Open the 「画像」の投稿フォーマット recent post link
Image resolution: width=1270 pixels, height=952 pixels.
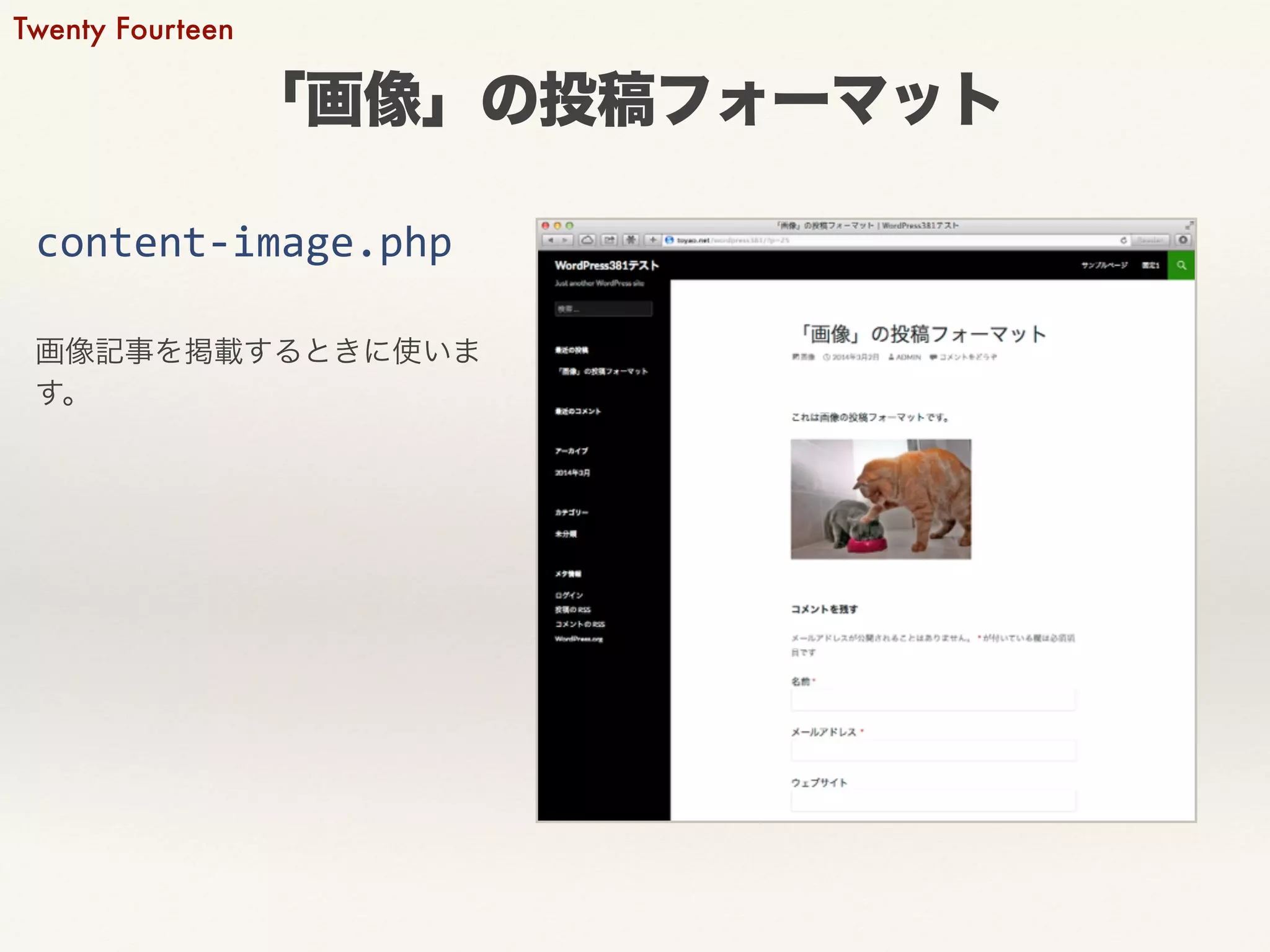point(603,371)
